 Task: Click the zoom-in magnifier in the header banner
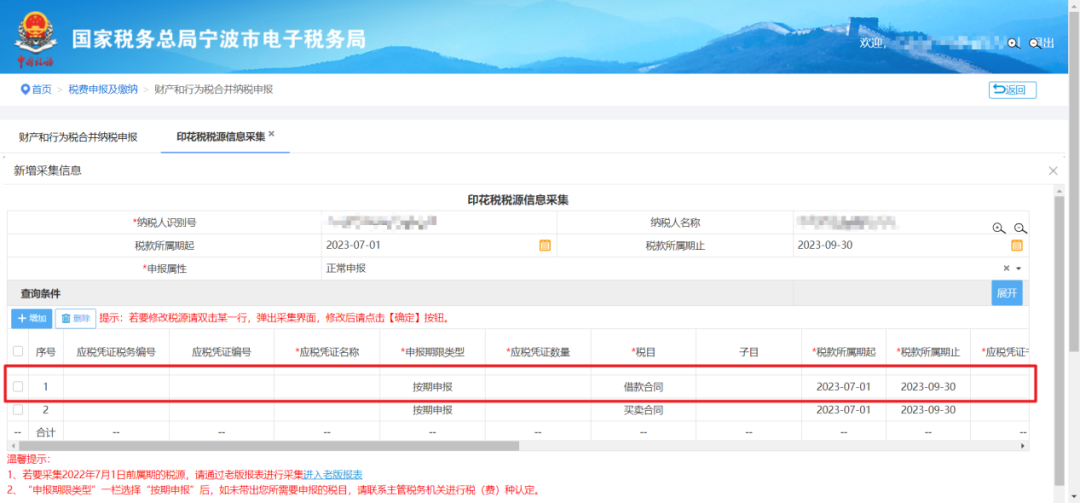(1013, 43)
